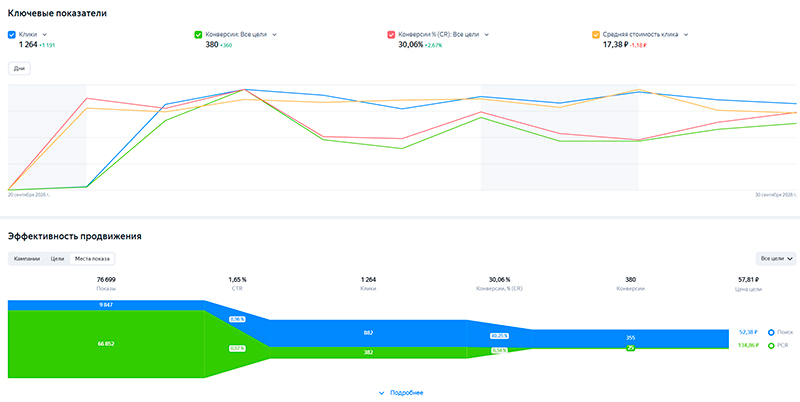Click the Дни grouping button
Image resolution: width=800 pixels, height=402 pixels.
[19, 68]
